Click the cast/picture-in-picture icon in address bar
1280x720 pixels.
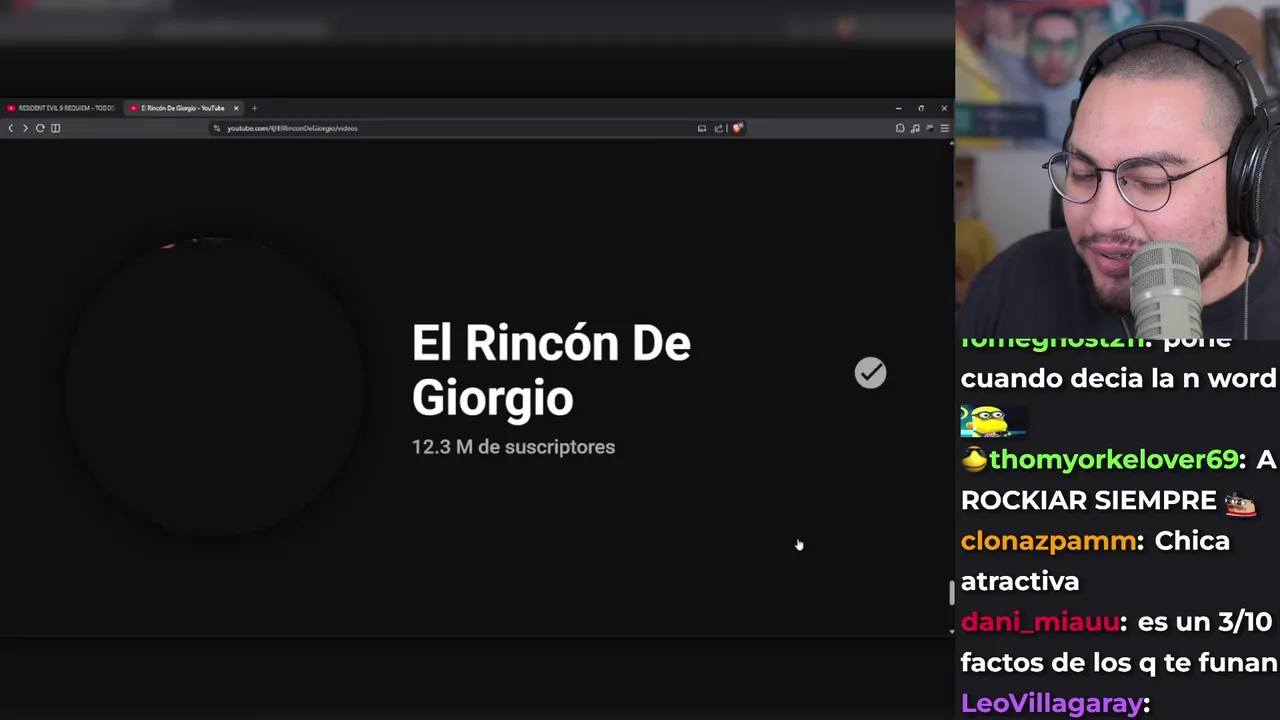702,128
